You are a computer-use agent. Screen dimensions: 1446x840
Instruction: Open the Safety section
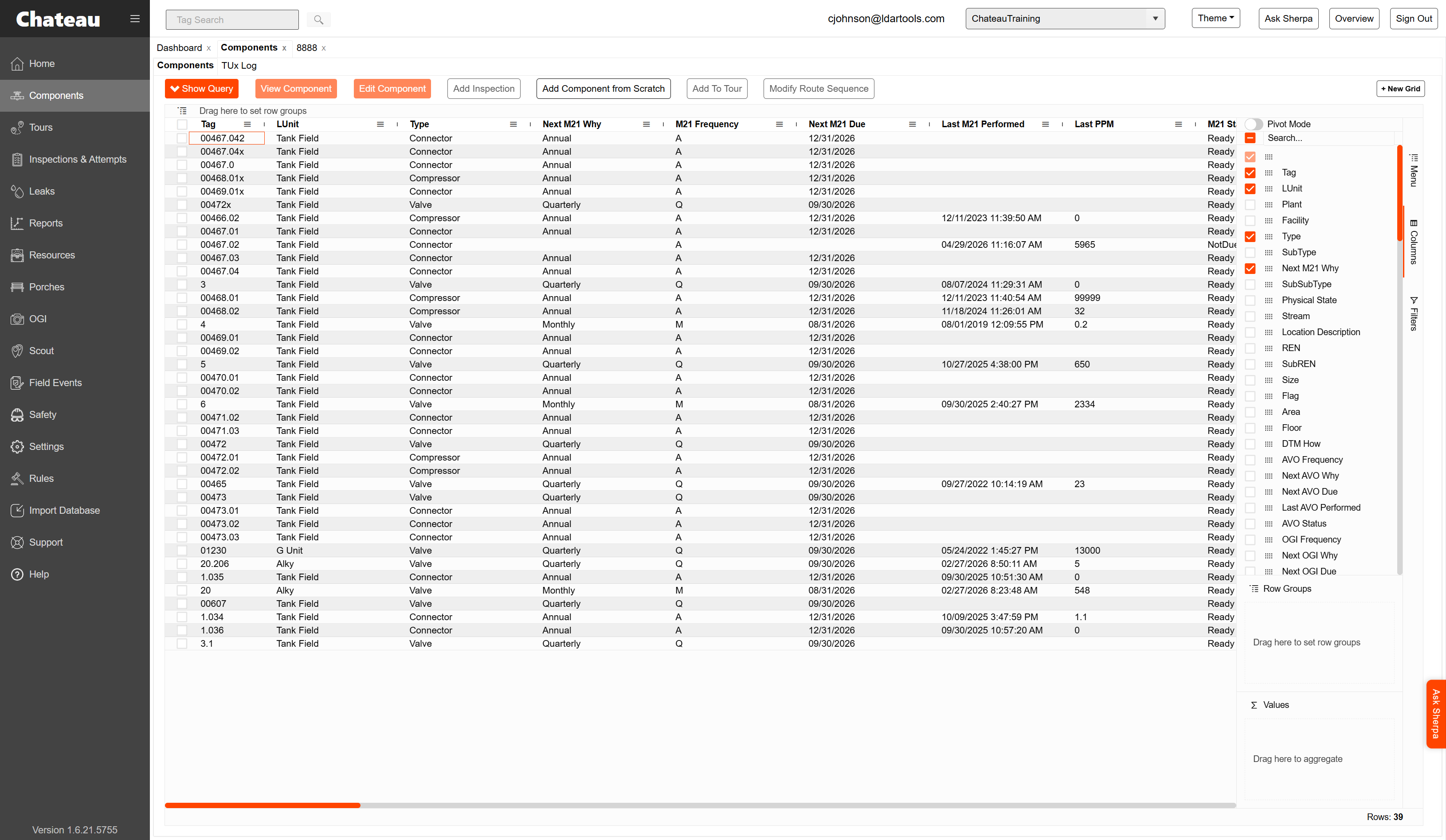click(74, 415)
